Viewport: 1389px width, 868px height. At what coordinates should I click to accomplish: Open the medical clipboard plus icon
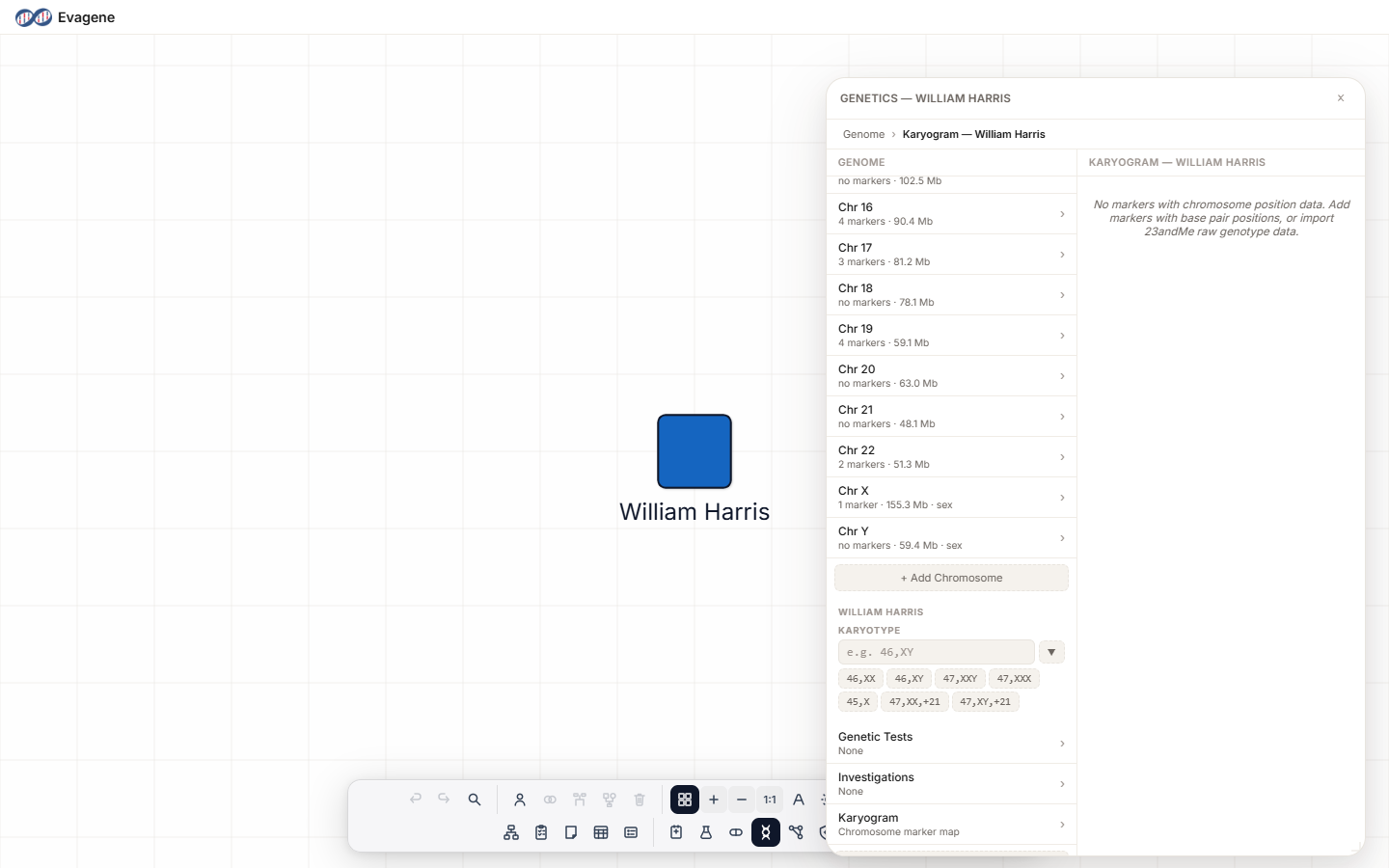[676, 832]
